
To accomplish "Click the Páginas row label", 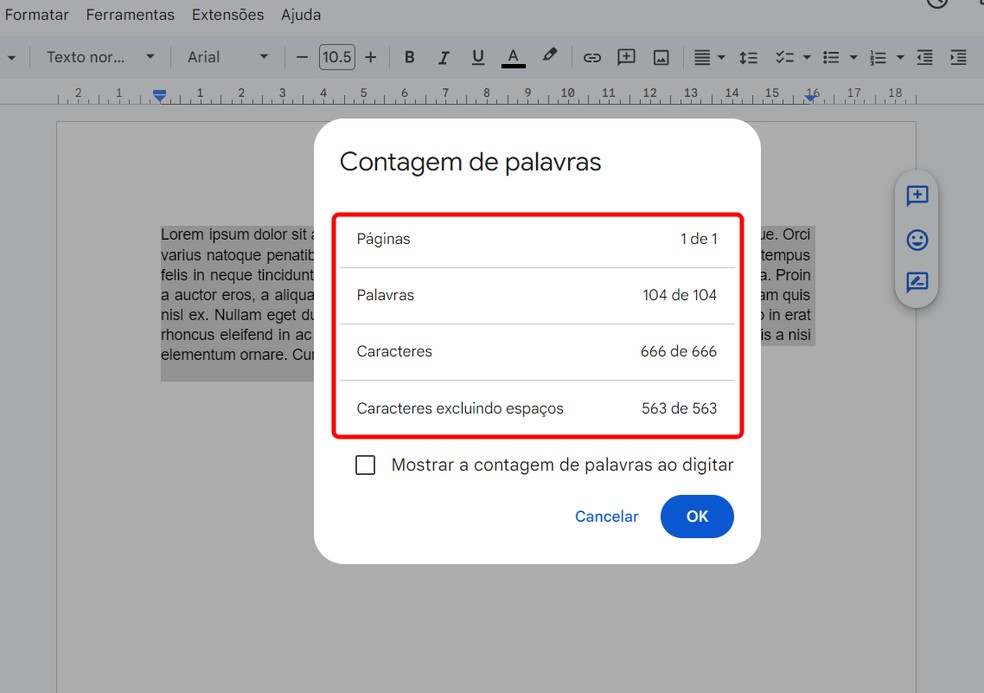I will pyautogui.click(x=383, y=239).
